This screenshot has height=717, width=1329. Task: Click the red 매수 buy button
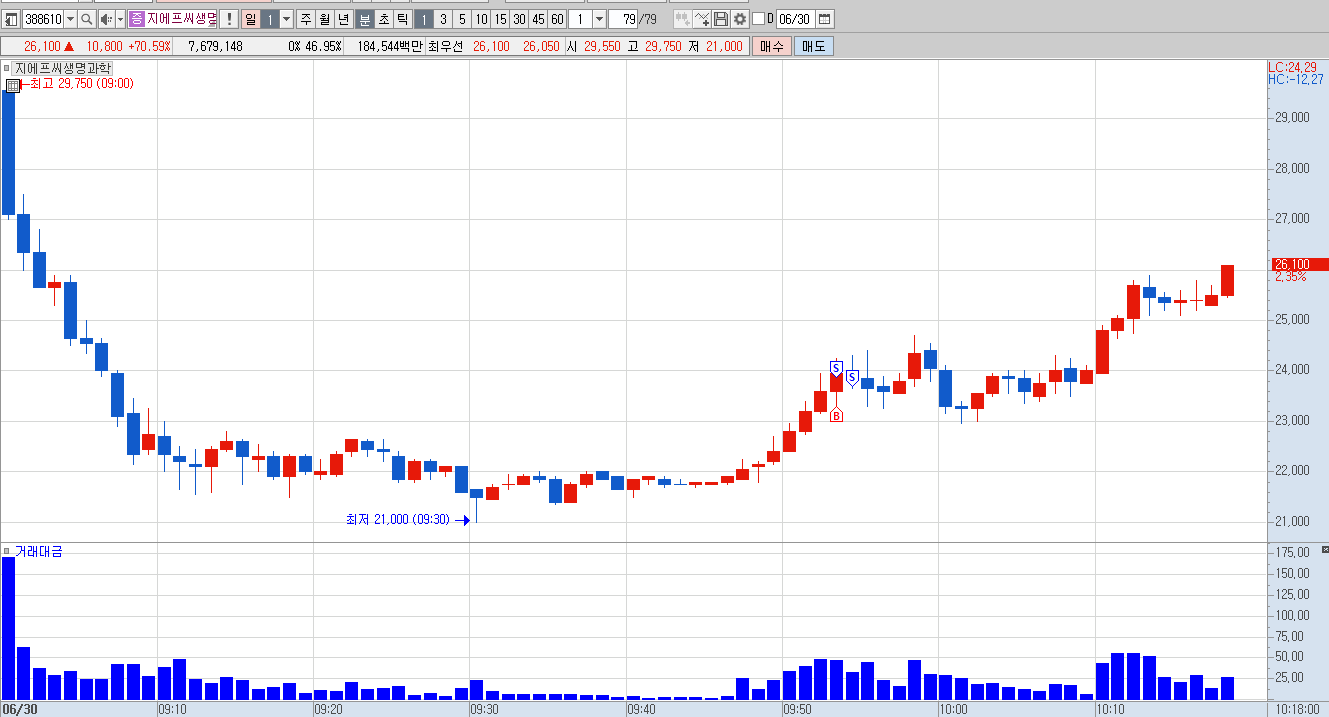772,46
